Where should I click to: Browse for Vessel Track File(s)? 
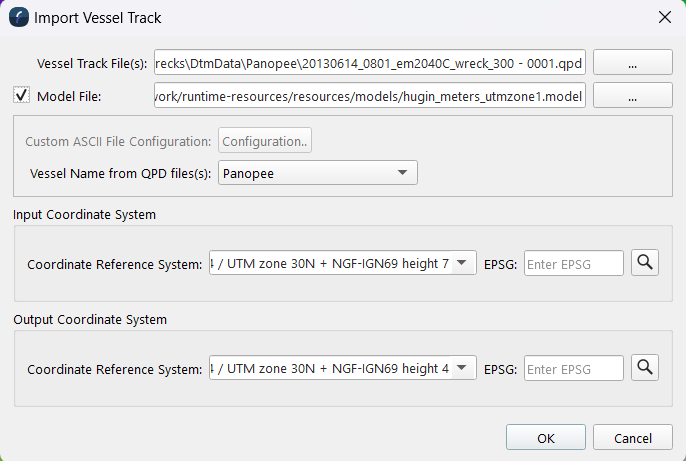tap(632, 62)
